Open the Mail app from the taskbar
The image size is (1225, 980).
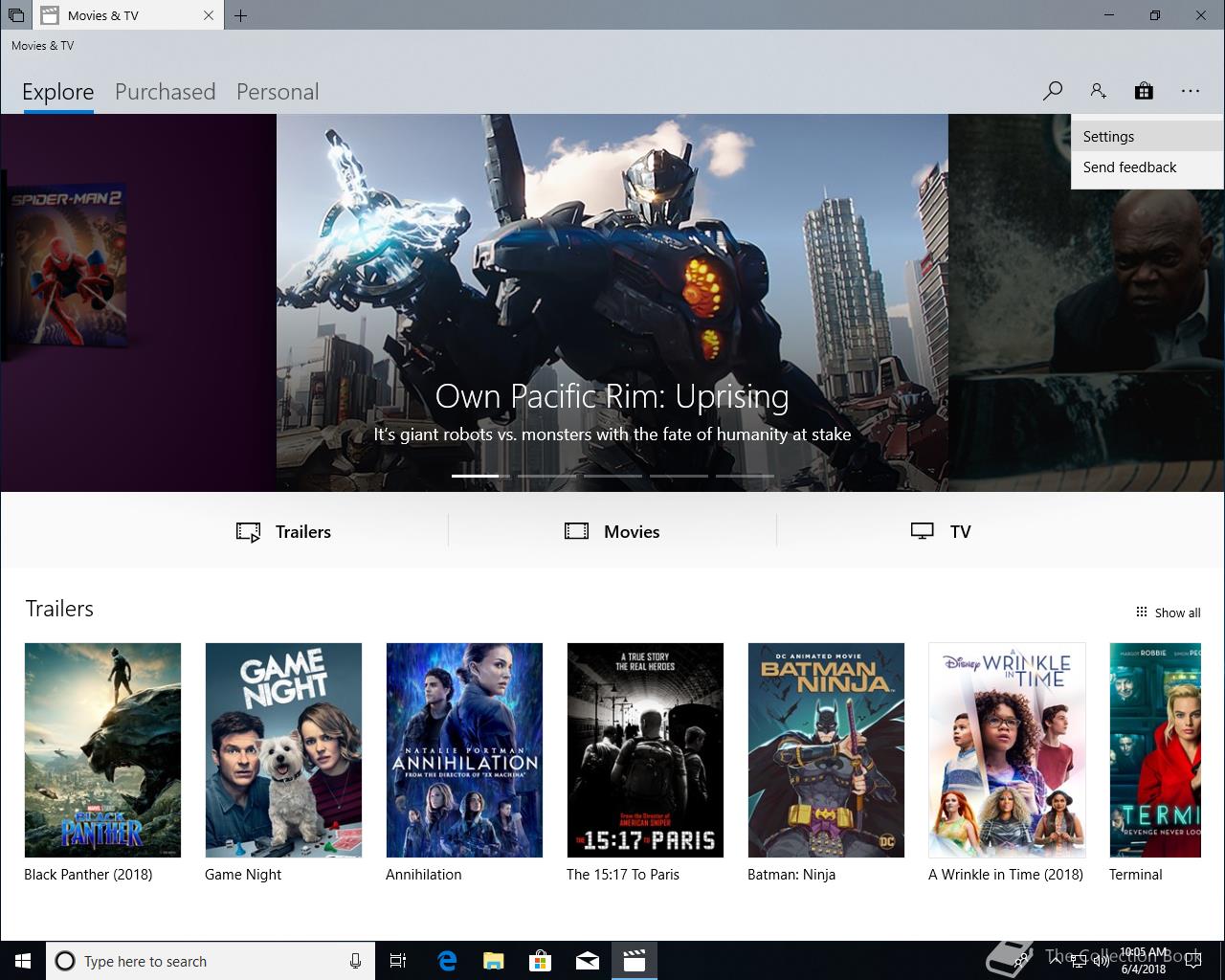[x=587, y=961]
